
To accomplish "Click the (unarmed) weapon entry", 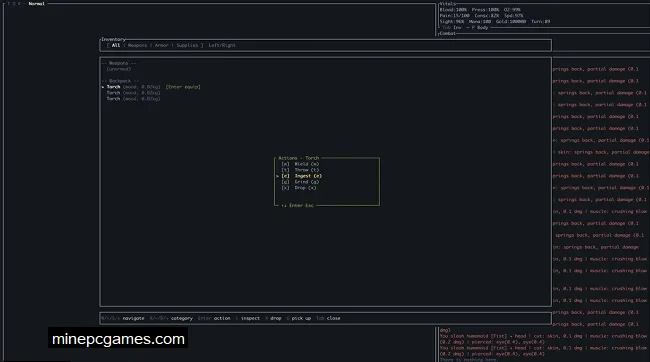I will (x=119, y=69).
